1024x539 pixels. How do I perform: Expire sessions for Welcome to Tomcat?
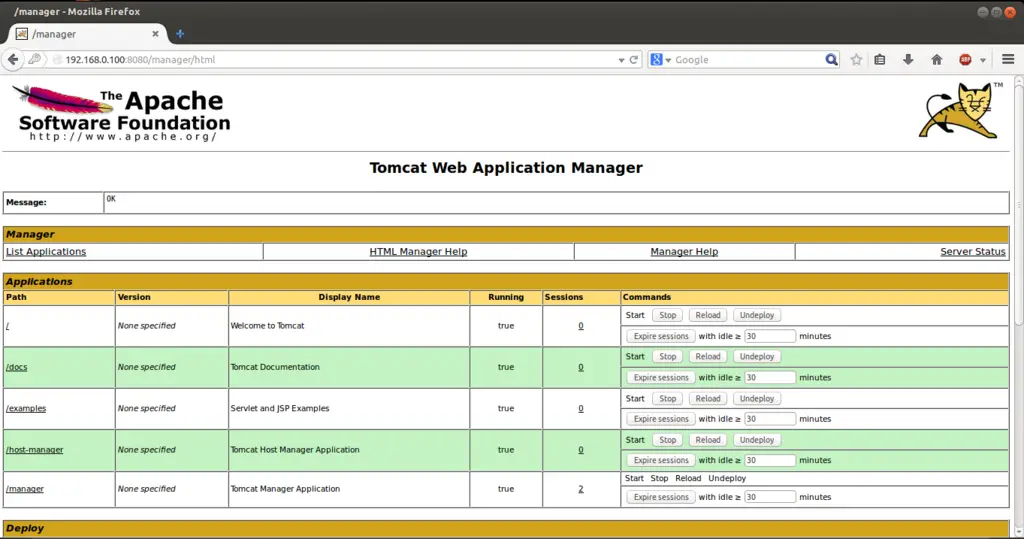pos(661,336)
